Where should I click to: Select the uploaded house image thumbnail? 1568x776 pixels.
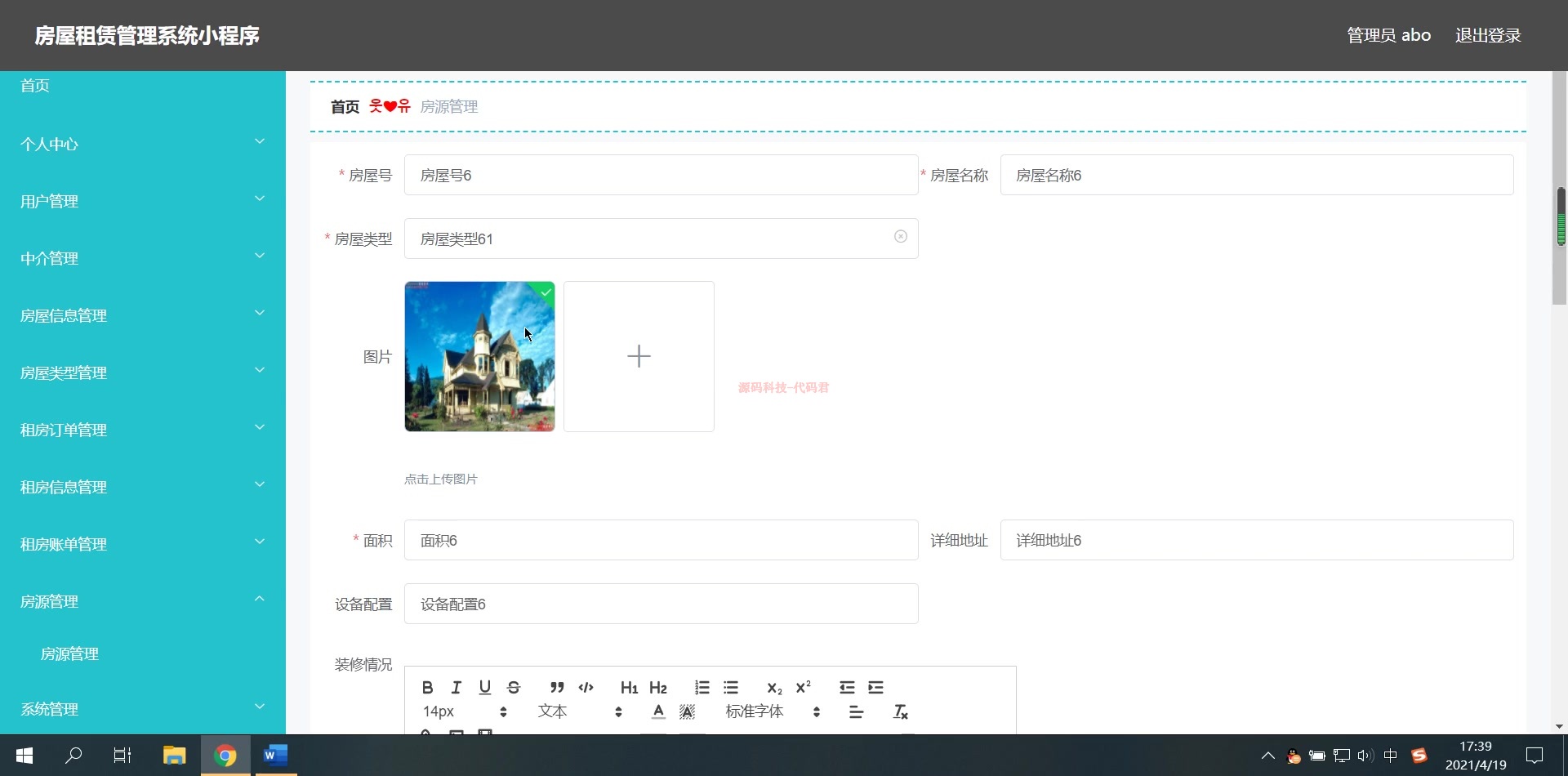click(479, 356)
